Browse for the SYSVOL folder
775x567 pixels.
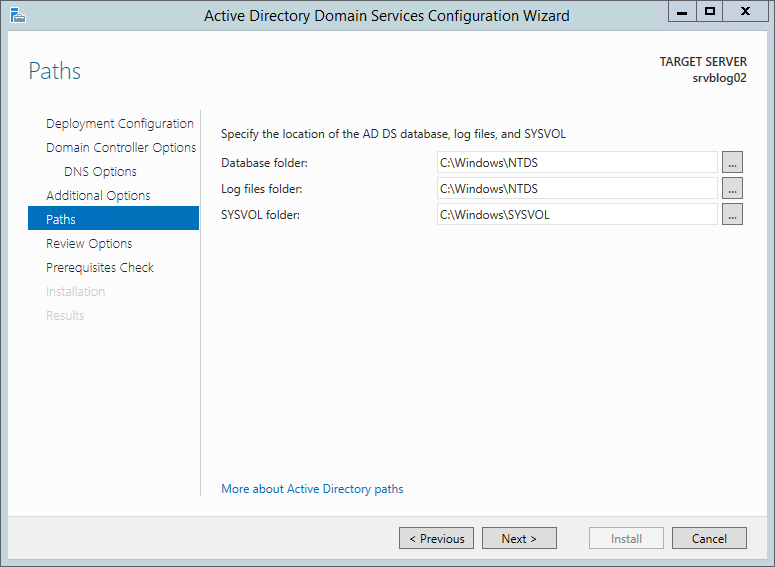click(732, 215)
